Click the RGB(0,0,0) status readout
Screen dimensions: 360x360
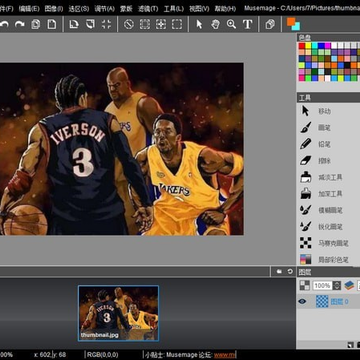pyautogui.click(x=103, y=355)
